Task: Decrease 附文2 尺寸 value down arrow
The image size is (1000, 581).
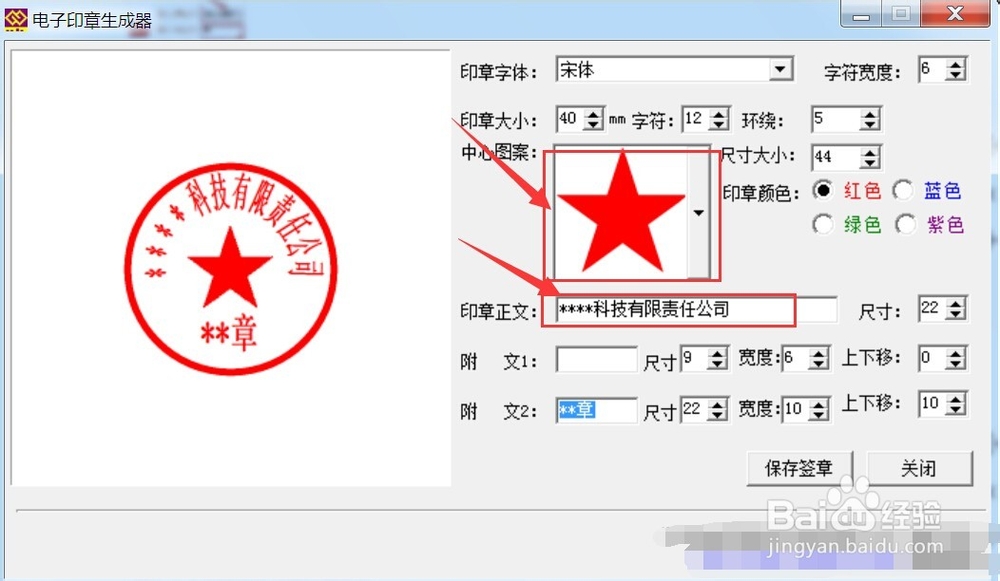Action: point(717,415)
